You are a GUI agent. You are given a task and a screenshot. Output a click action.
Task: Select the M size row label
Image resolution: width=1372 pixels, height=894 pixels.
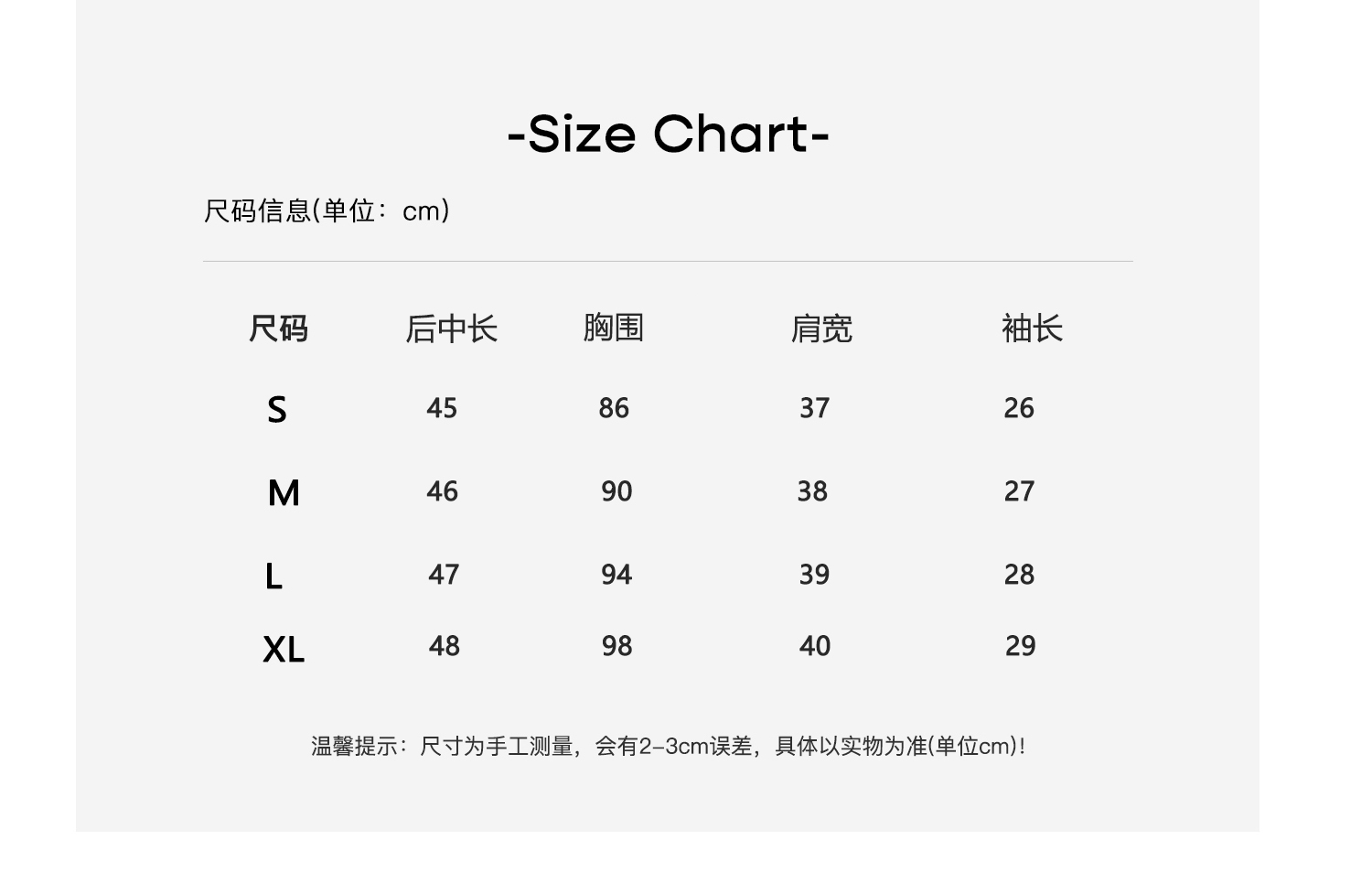tap(284, 493)
